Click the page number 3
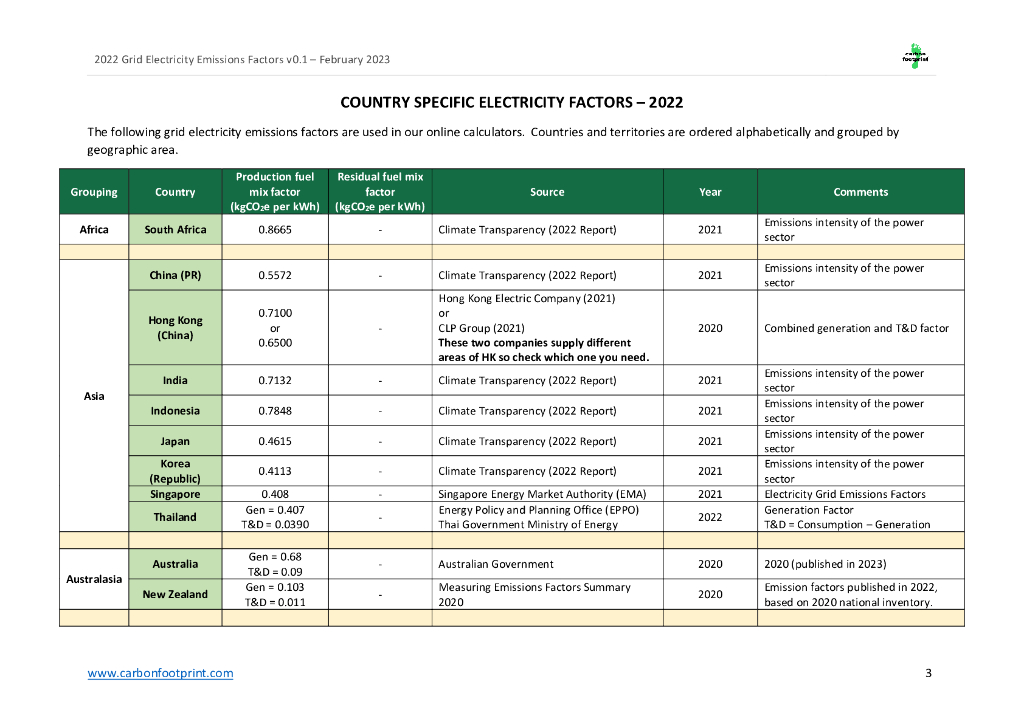The image size is (1024, 724). 928,673
